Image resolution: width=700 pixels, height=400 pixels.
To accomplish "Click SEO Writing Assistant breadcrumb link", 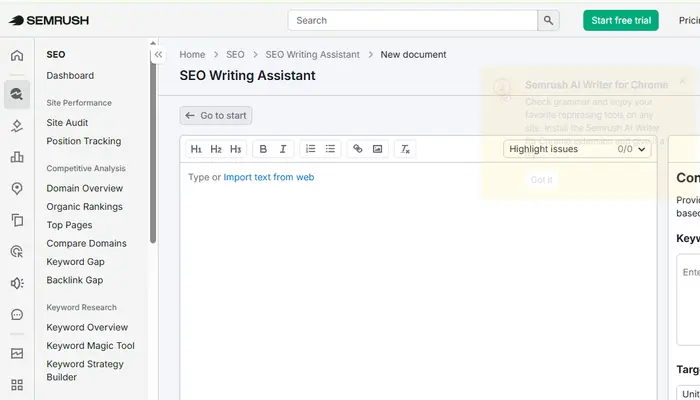I will tap(312, 54).
